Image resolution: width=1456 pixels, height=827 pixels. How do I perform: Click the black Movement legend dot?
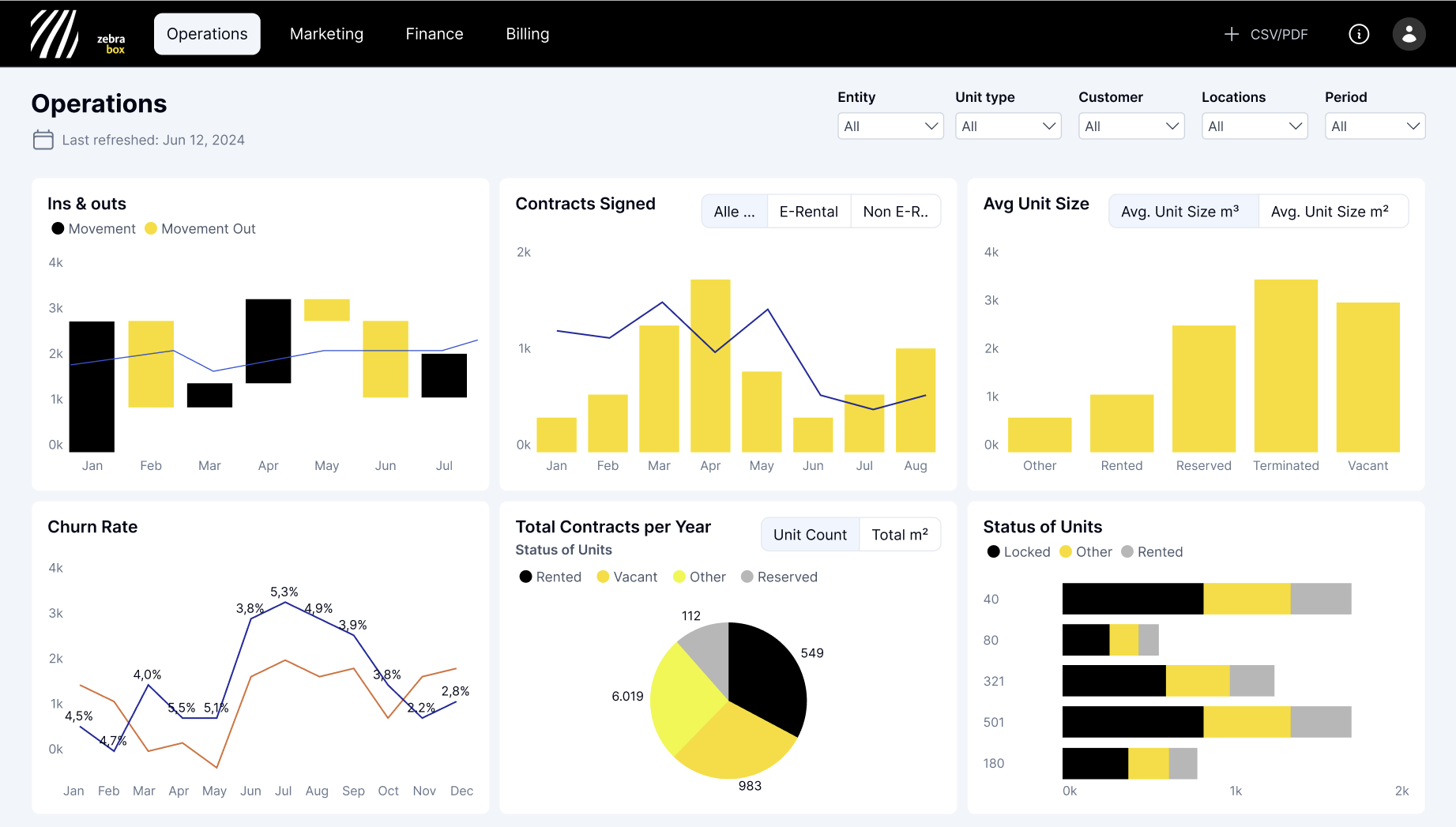coord(58,228)
